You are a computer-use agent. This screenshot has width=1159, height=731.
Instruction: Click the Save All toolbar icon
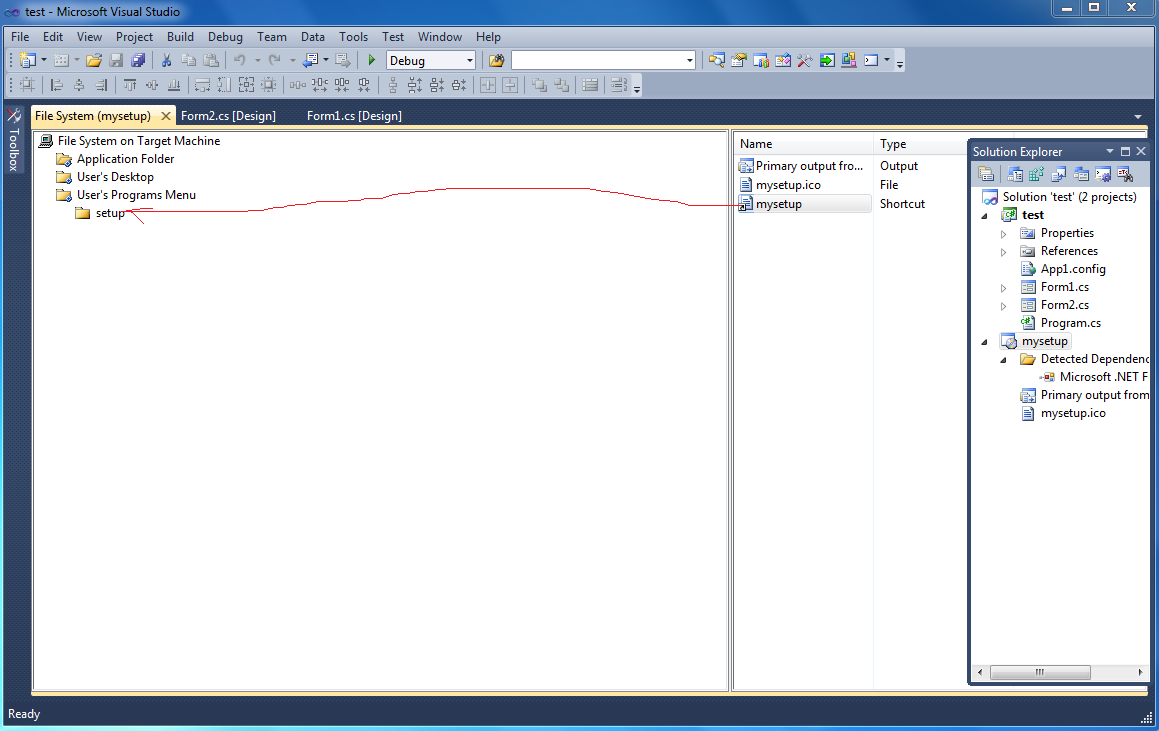pyautogui.click(x=138, y=61)
